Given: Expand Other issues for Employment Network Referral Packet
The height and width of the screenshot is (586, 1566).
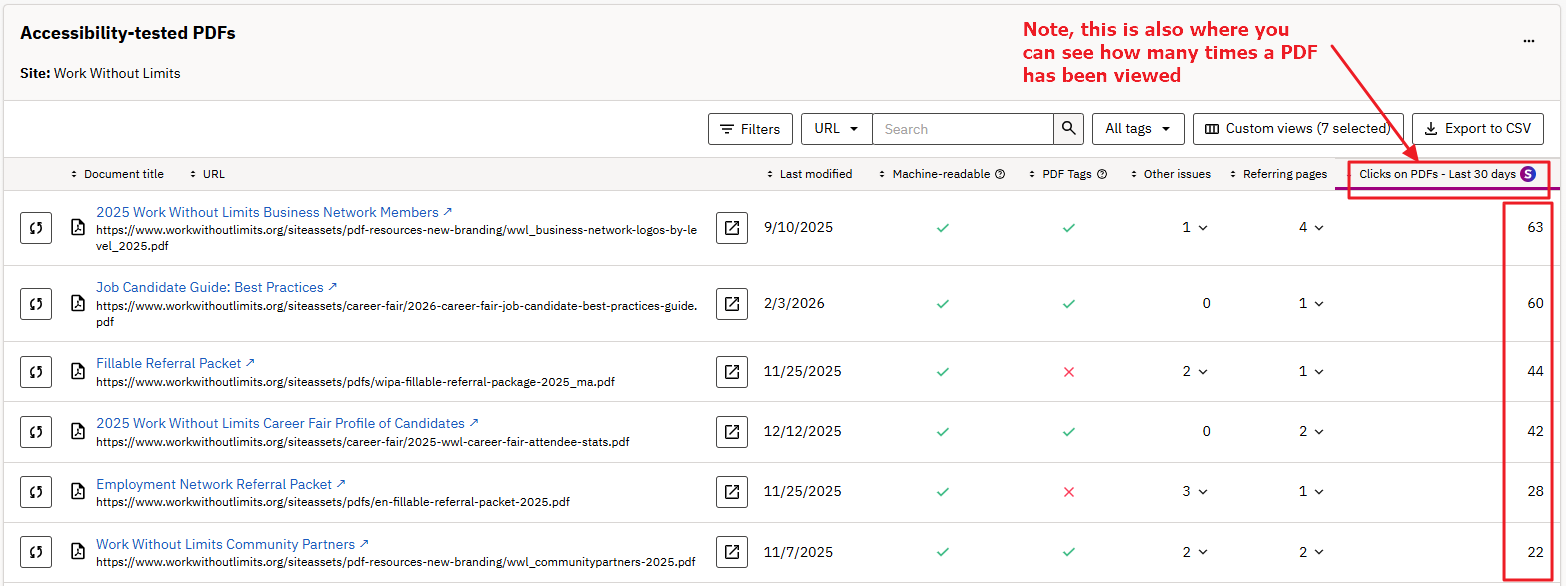Looking at the screenshot, I should (1195, 492).
